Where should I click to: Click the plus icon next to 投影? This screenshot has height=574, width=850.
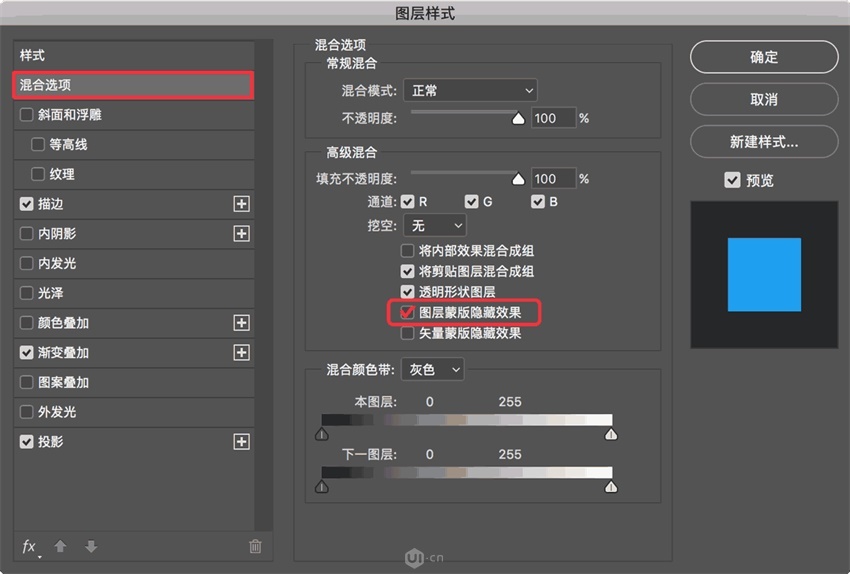(241, 442)
